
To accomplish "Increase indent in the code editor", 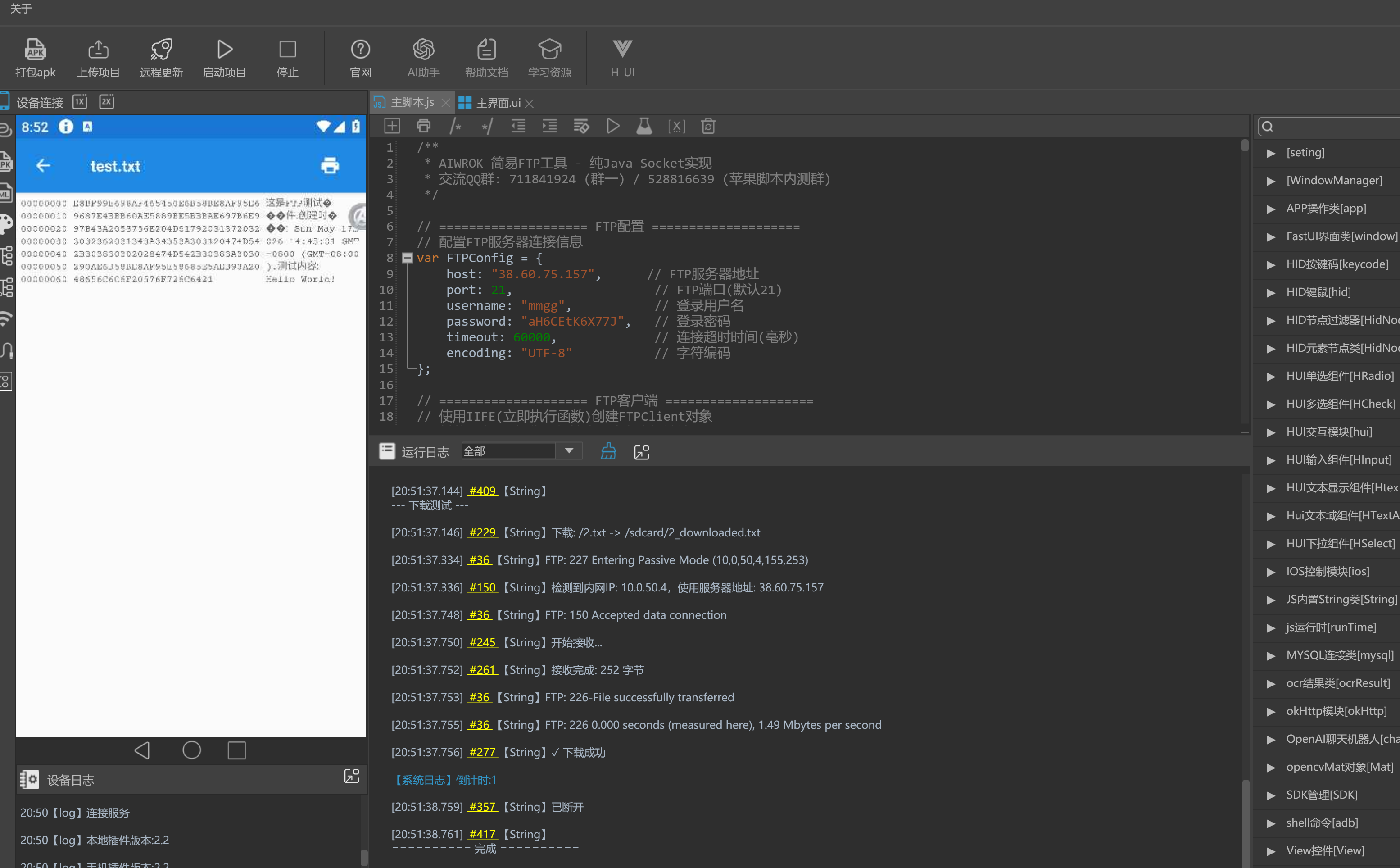I will tap(550, 126).
